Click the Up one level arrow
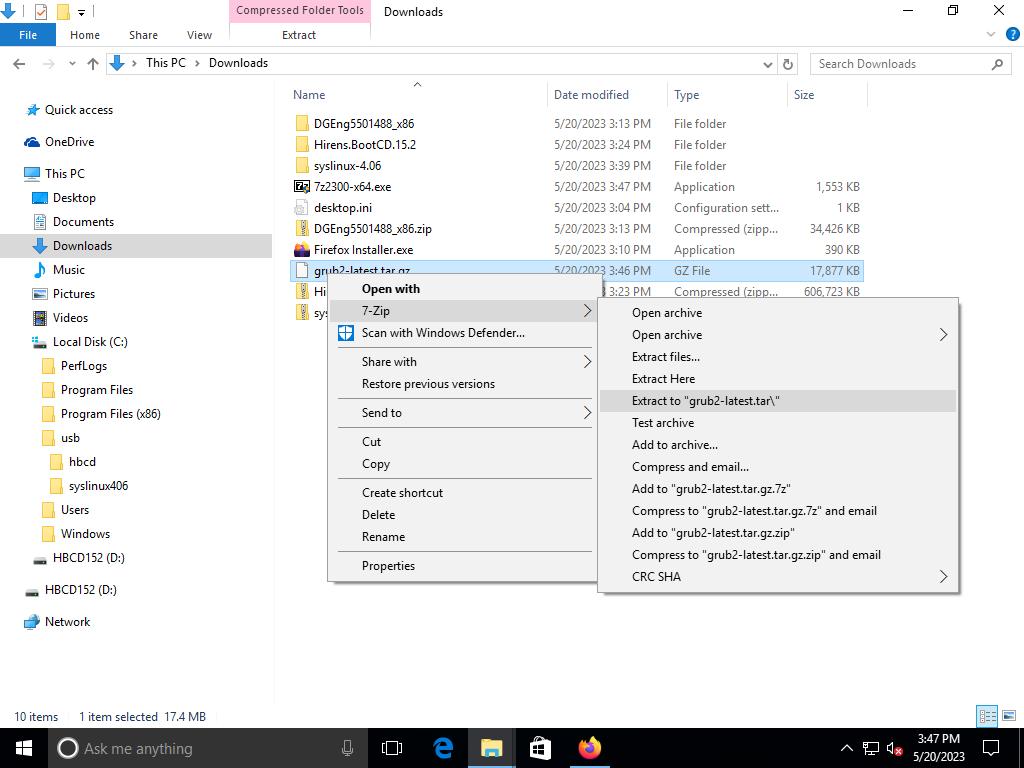Viewport: 1024px width, 768px height. pos(93,63)
